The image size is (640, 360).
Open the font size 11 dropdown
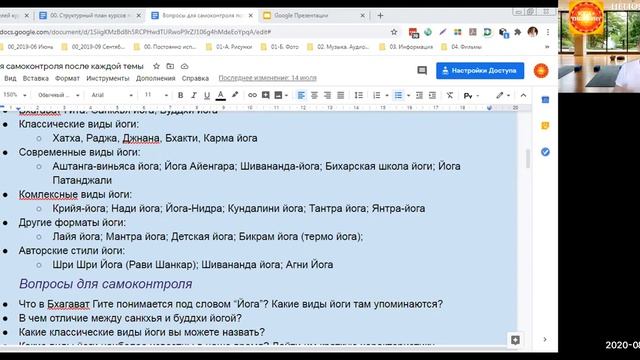156,95
